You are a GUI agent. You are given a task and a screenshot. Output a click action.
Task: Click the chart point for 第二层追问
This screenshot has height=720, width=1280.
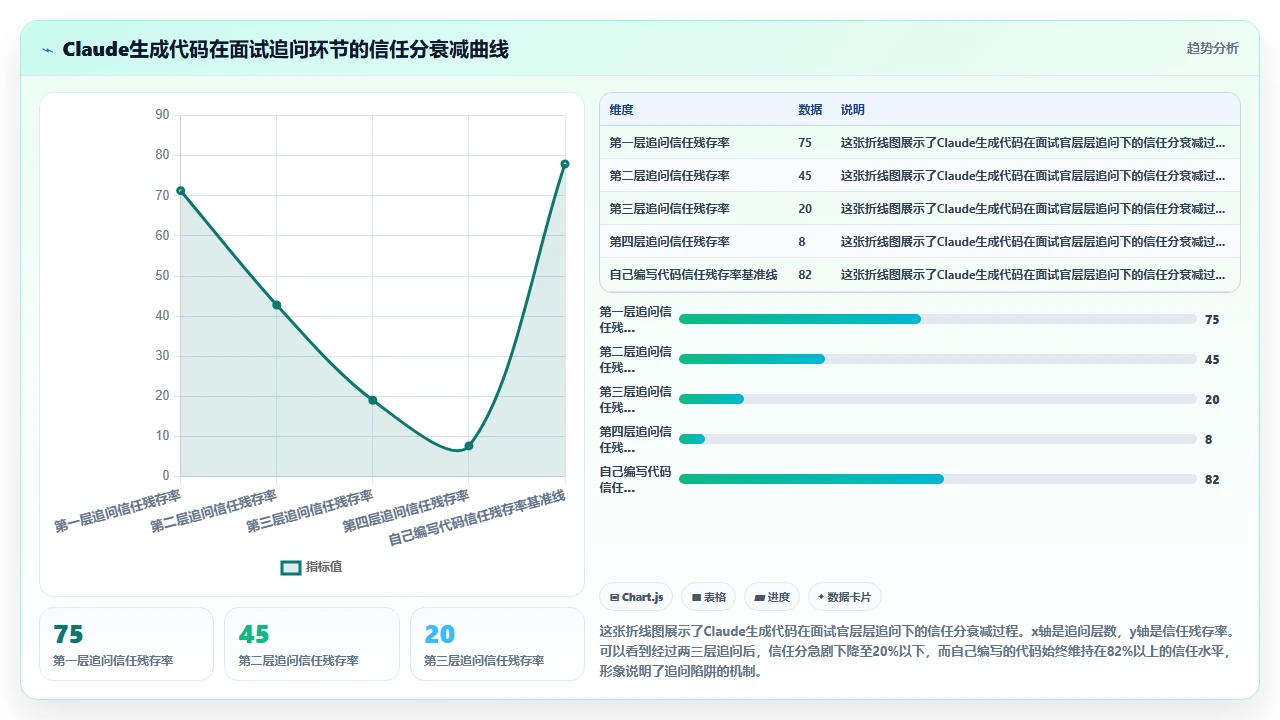(x=277, y=305)
